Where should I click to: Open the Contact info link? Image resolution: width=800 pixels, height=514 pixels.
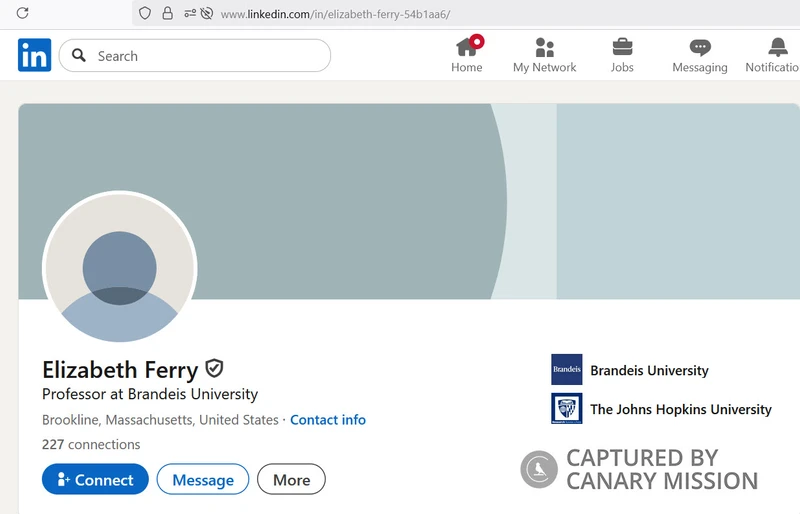click(x=328, y=420)
